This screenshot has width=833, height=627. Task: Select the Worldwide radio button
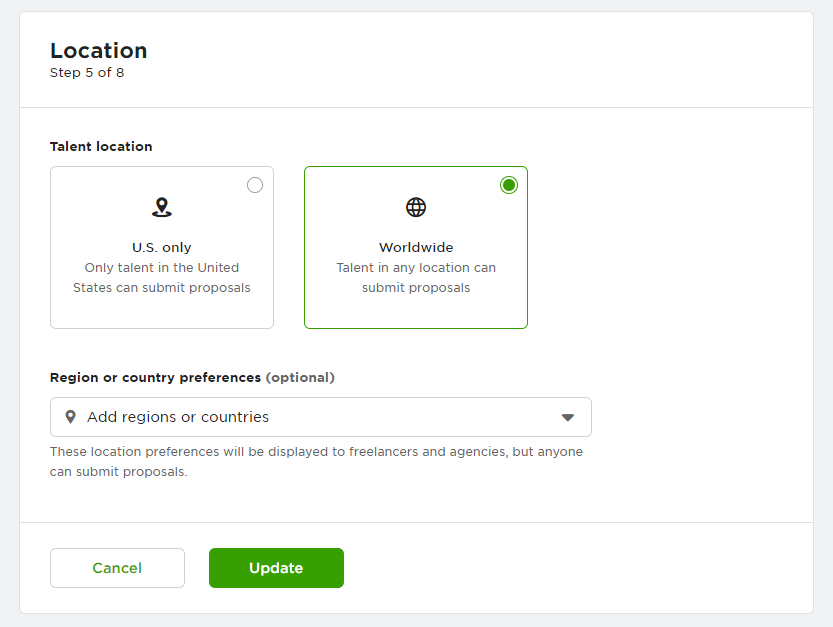click(x=509, y=185)
